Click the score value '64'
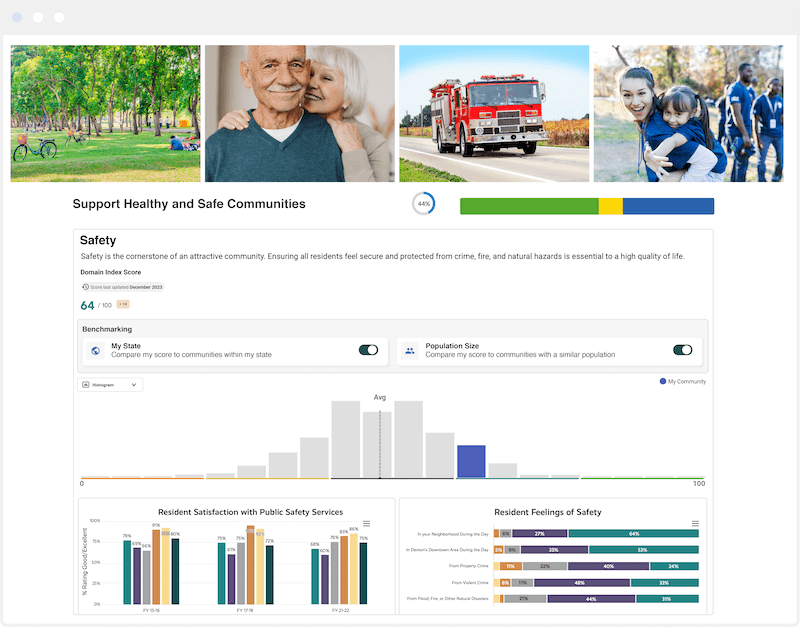Viewport: 800px width, 627px height. [x=87, y=305]
